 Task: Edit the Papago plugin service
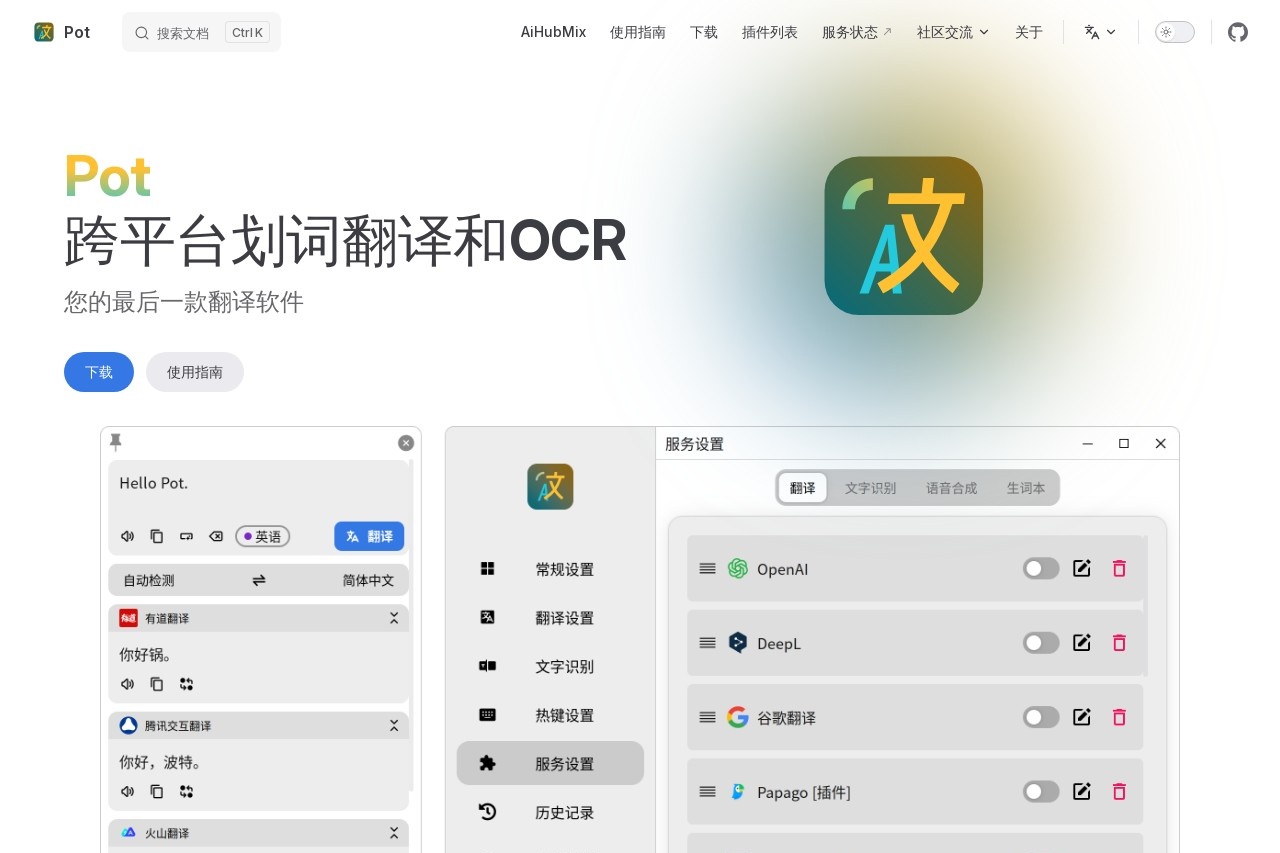pos(1081,791)
